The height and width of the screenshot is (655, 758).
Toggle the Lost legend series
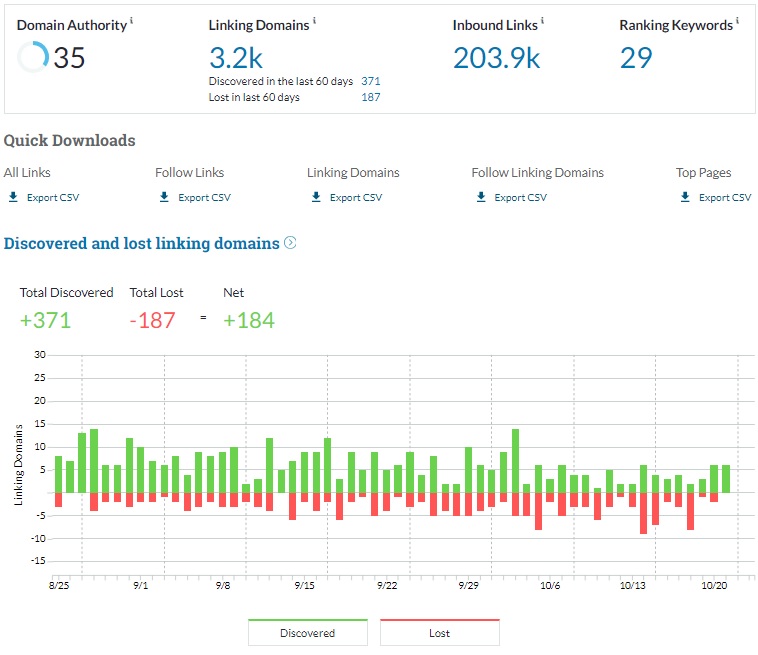[439, 632]
